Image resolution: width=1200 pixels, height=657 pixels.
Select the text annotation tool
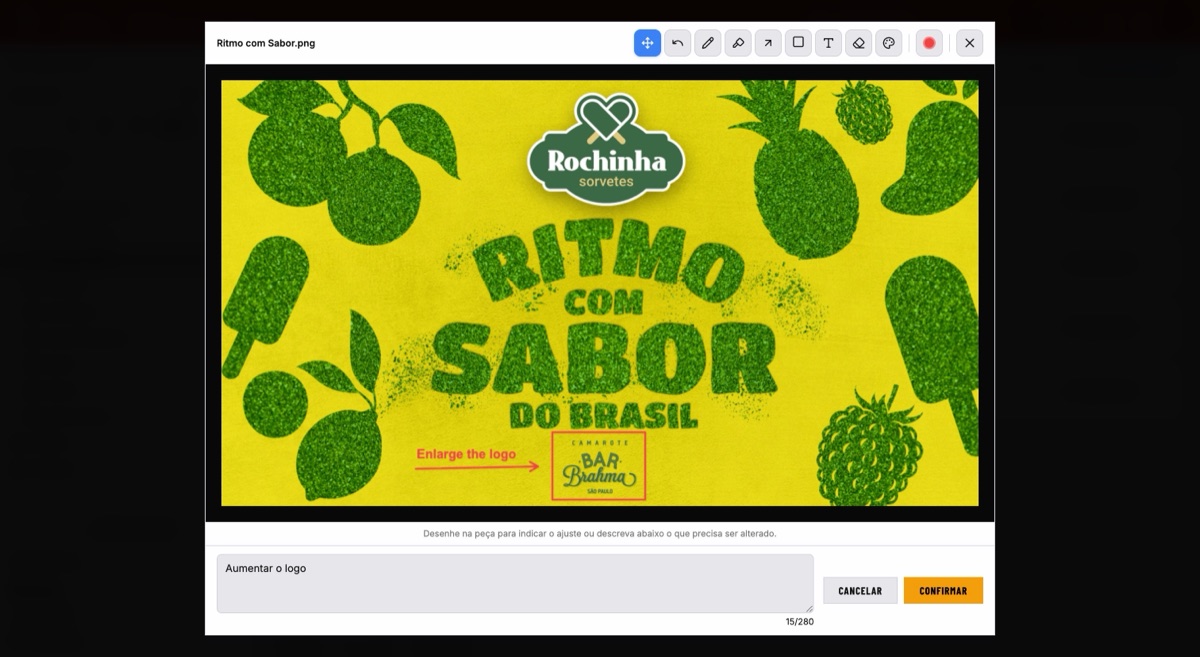[828, 43]
